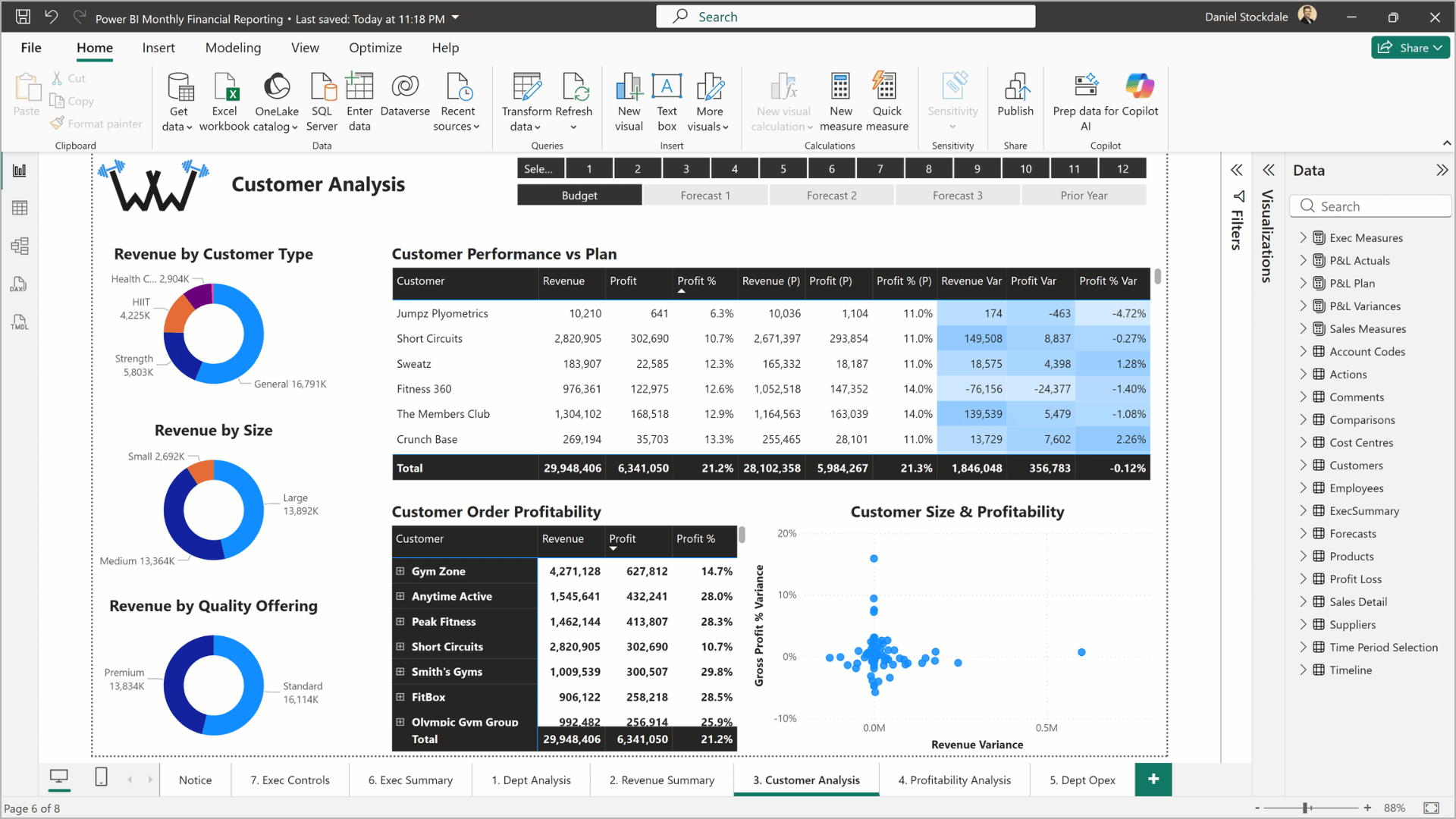Open the More visuals dropdown
This screenshot has height=819, width=1456.
pyautogui.click(x=709, y=102)
